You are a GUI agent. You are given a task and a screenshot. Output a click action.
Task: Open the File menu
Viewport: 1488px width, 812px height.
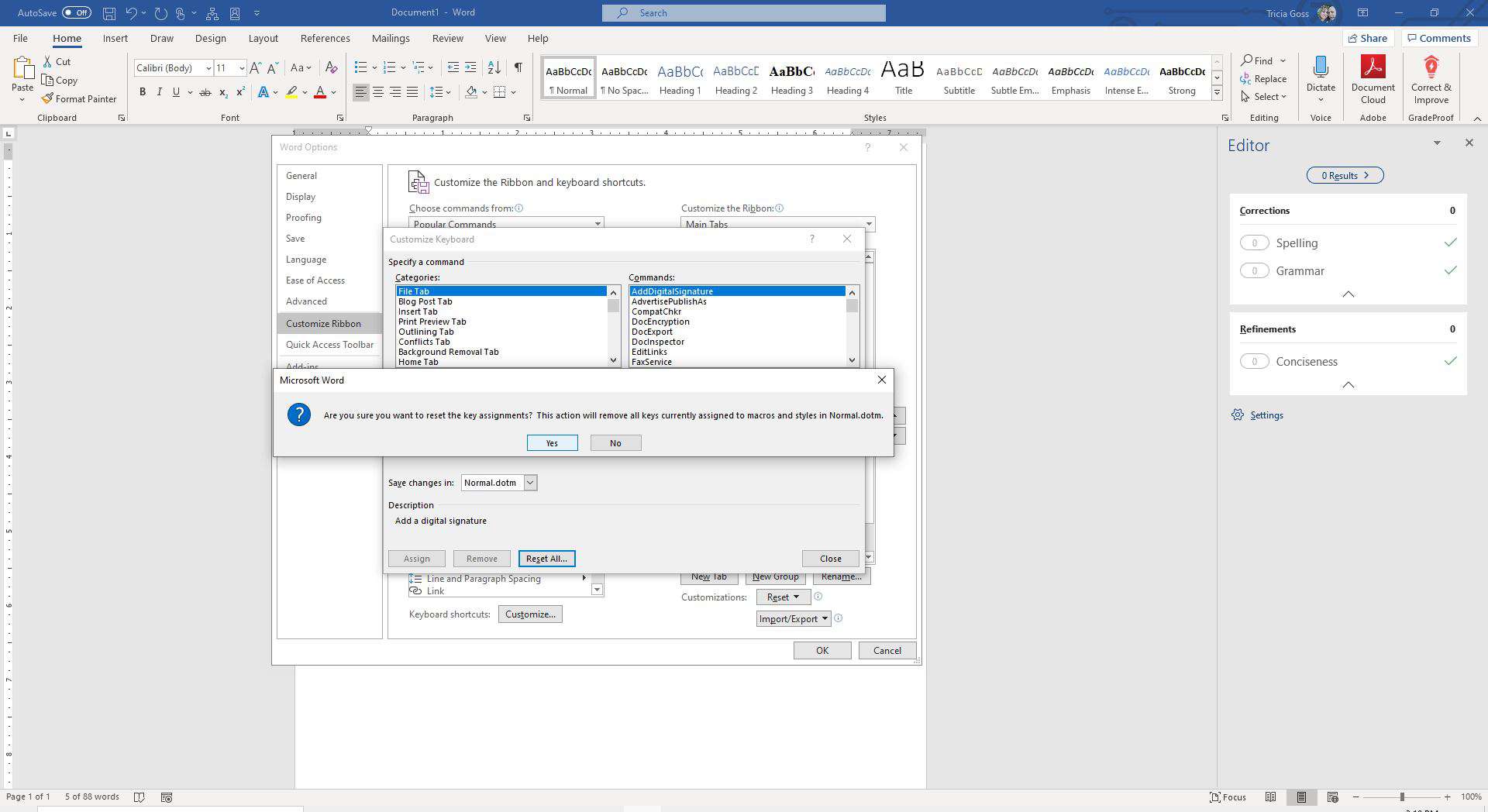pyautogui.click(x=20, y=38)
